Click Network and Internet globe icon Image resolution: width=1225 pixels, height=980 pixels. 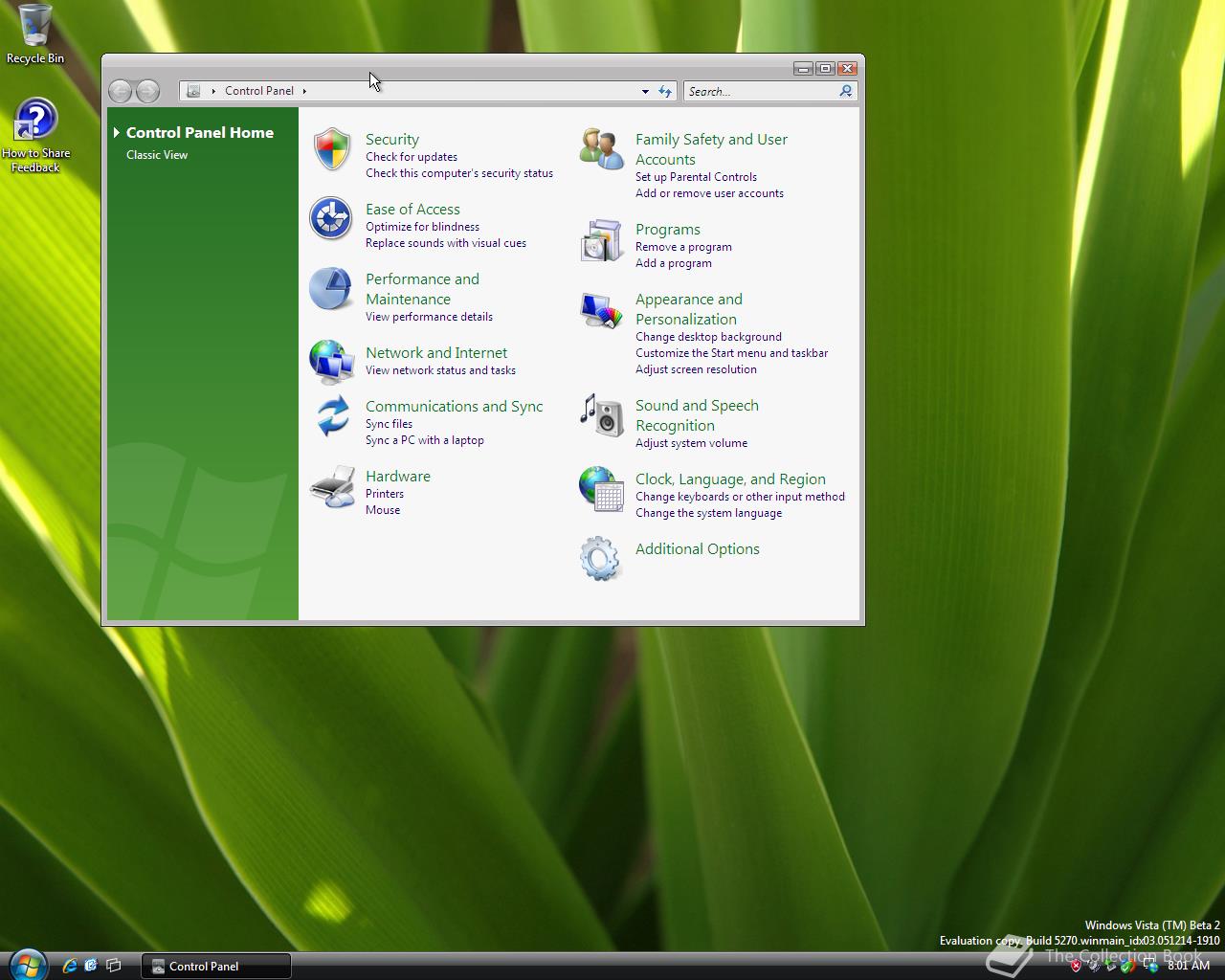coord(331,362)
